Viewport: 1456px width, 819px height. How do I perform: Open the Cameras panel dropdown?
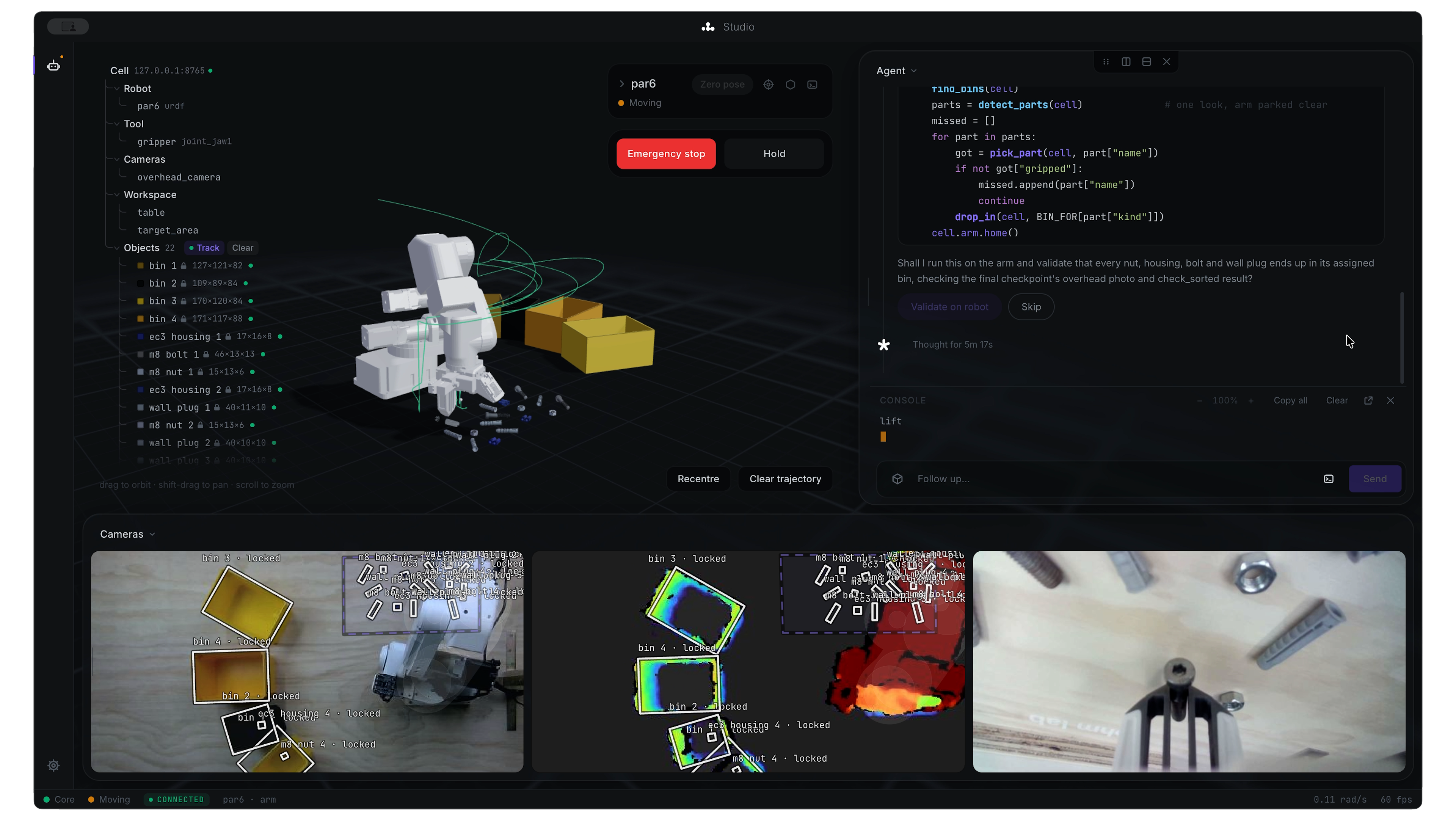click(x=128, y=534)
